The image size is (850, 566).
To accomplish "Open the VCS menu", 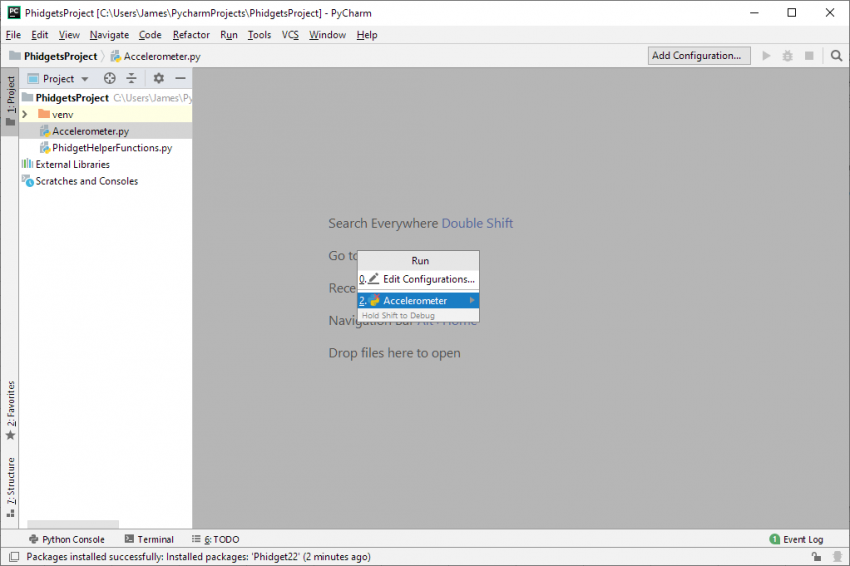I will coord(290,35).
